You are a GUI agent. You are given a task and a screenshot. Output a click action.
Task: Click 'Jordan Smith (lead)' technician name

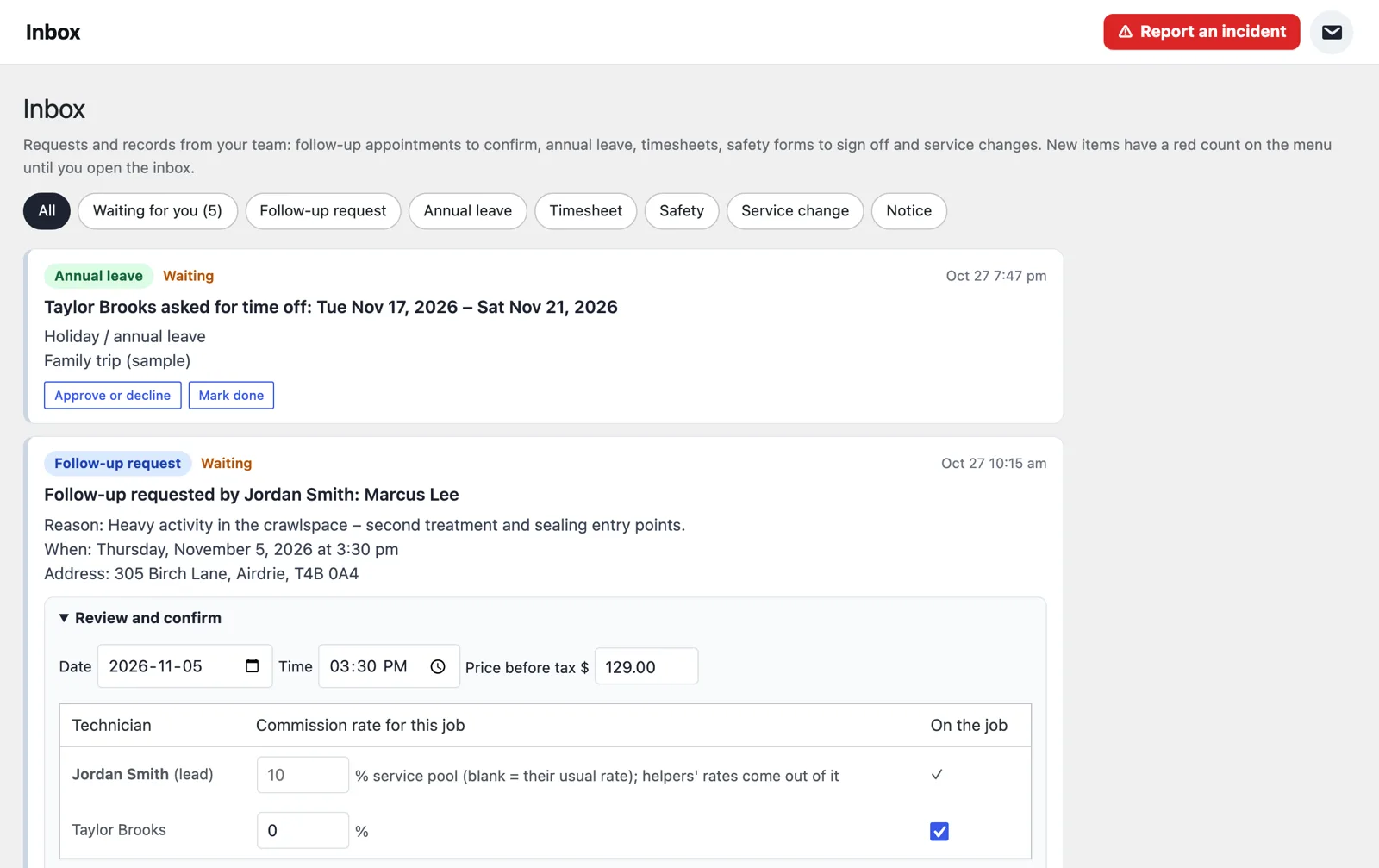tap(143, 774)
